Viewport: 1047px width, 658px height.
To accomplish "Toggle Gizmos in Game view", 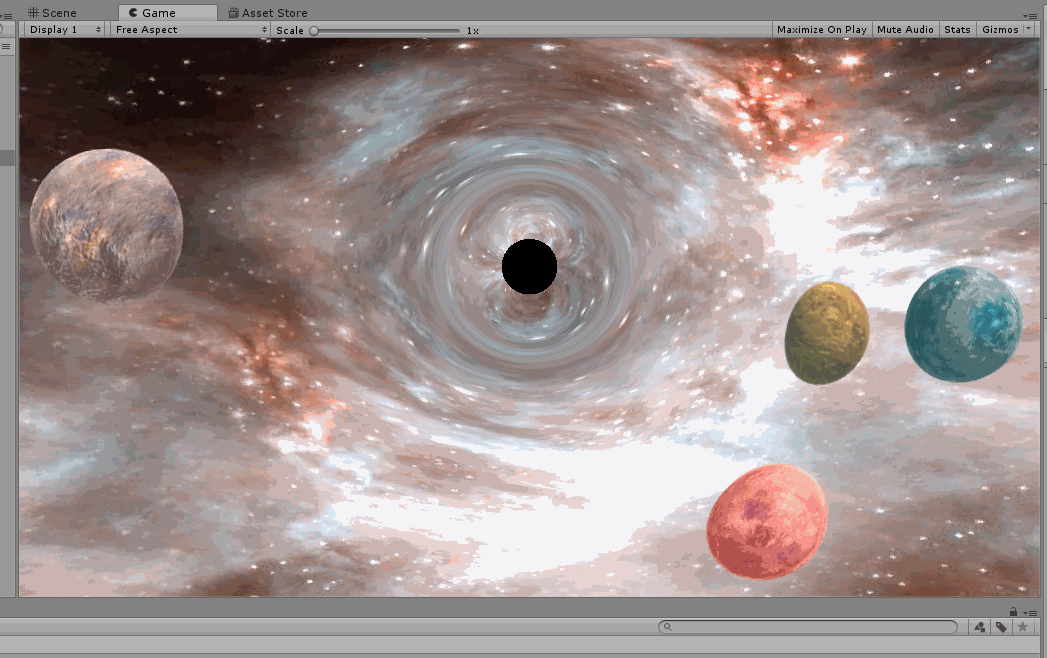I will tap(1000, 29).
